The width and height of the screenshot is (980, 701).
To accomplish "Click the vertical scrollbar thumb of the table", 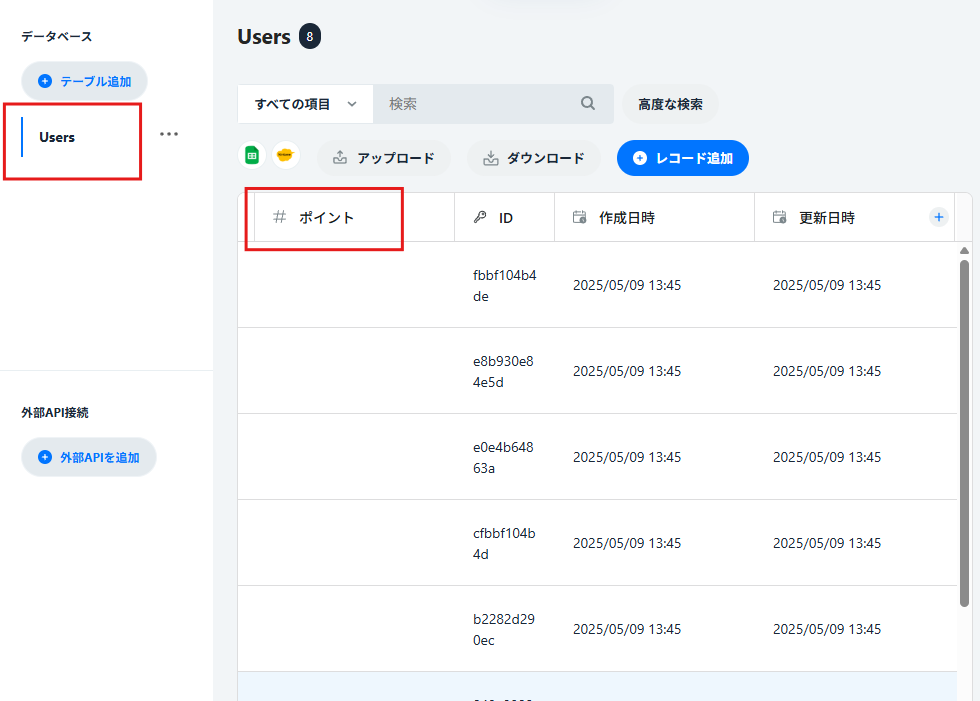I will coord(964,433).
